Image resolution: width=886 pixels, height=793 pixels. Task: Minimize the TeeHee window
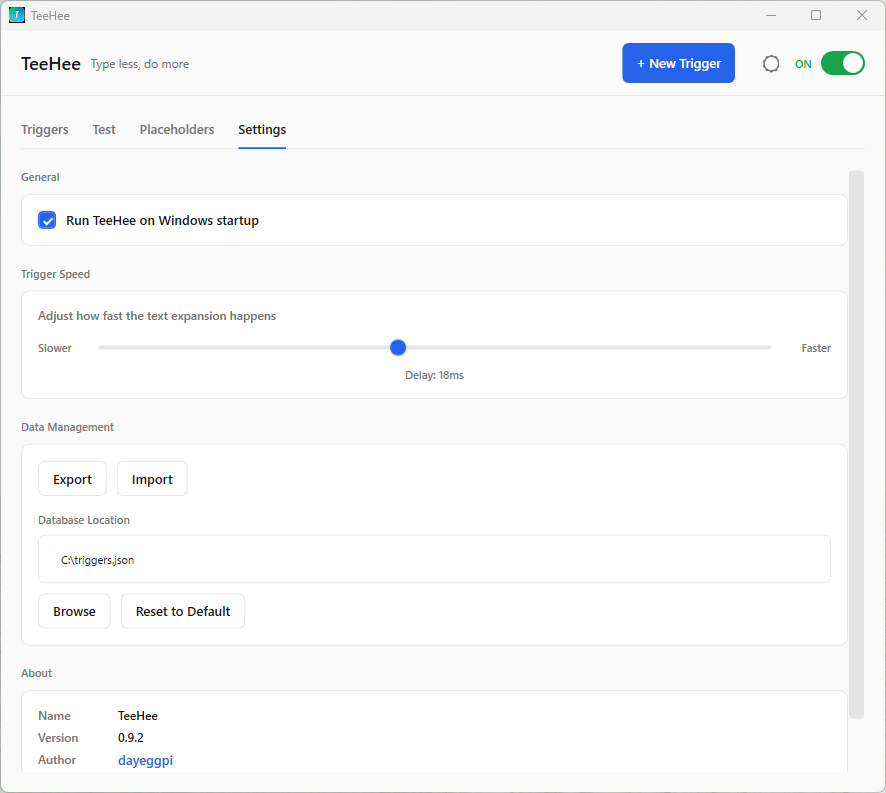coord(771,15)
